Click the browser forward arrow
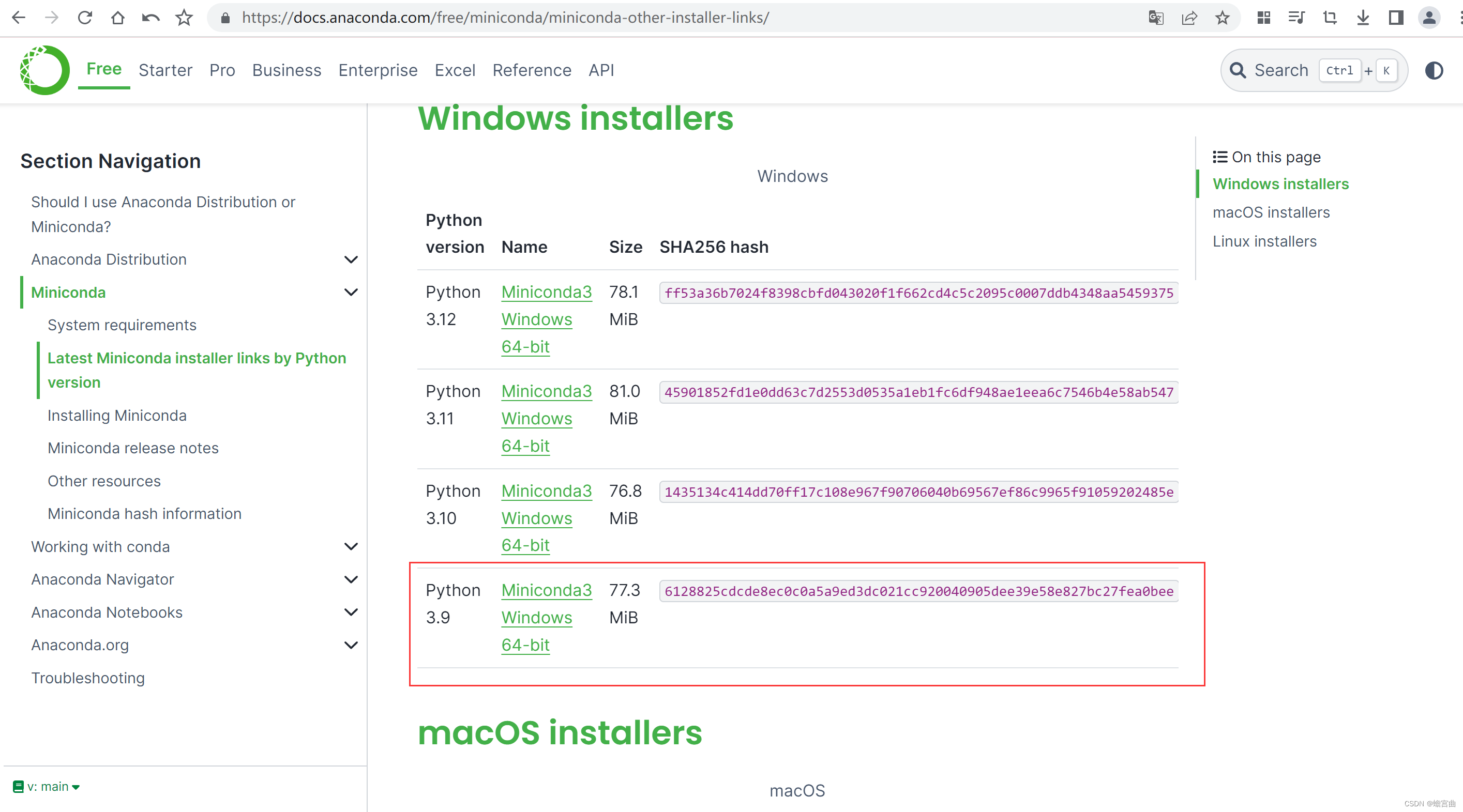Viewport: 1463px width, 812px height. [x=52, y=18]
